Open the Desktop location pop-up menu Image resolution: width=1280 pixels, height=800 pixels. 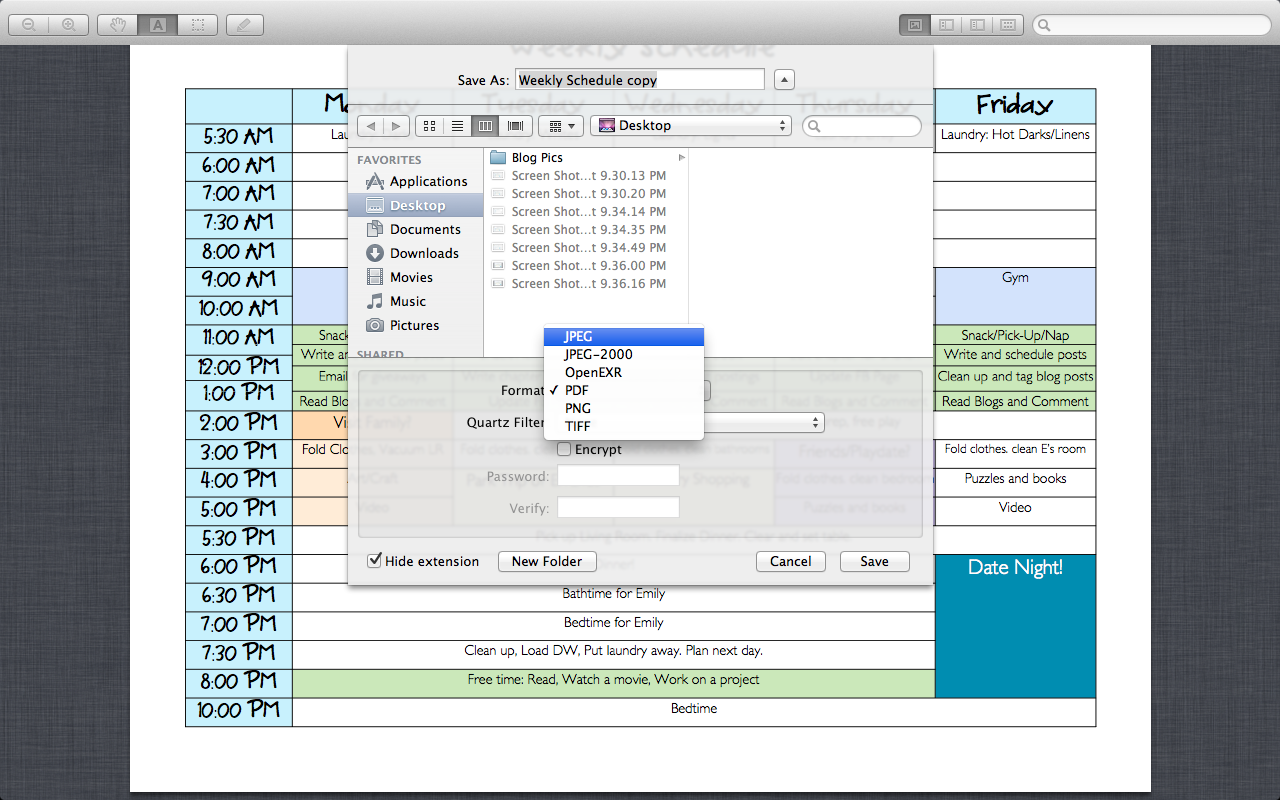tap(691, 126)
